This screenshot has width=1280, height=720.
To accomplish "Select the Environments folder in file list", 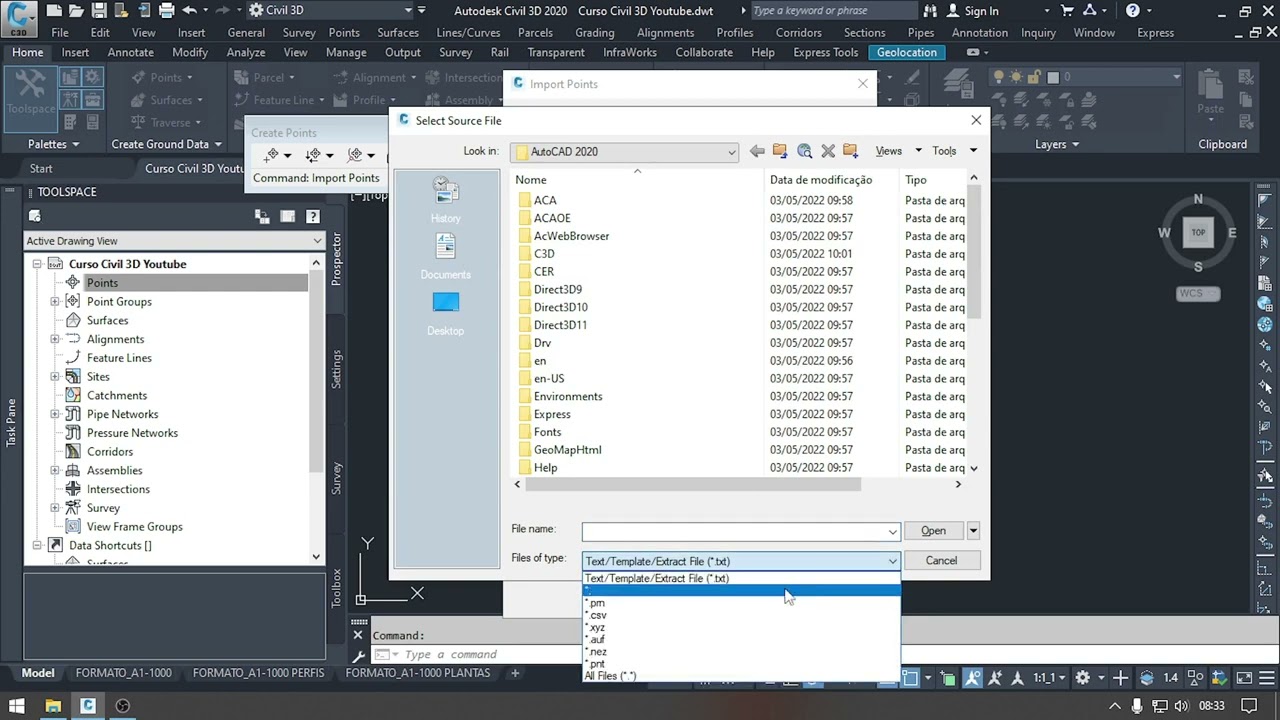I will (568, 397).
